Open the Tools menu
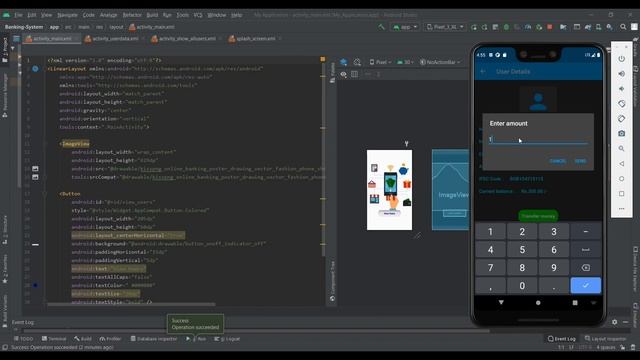This screenshot has width=640, height=360. 182,15
